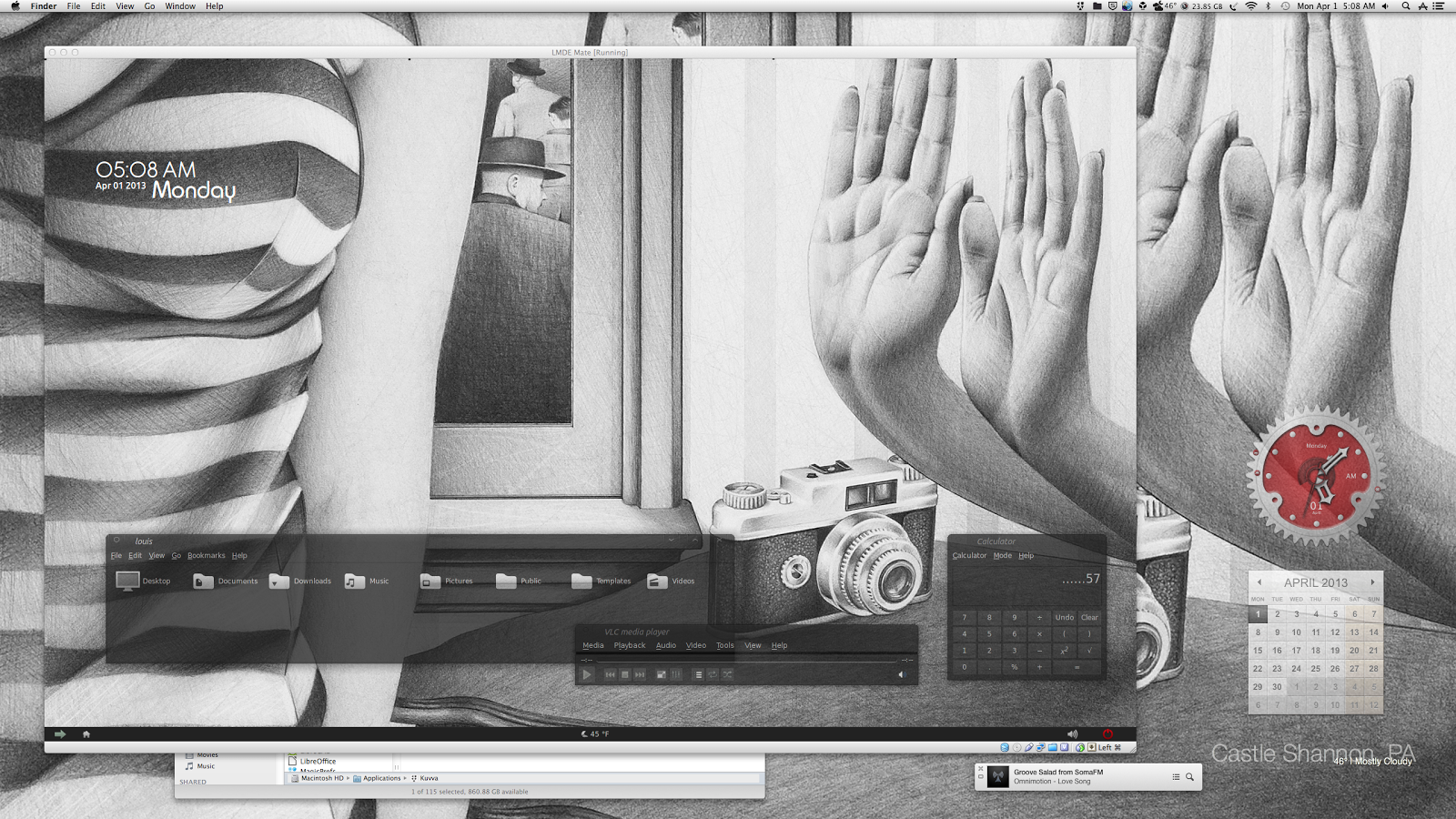The width and height of the screenshot is (1456, 819).
Task: Click the Time Machine menu bar icon
Action: pyautogui.click(x=1285, y=6)
